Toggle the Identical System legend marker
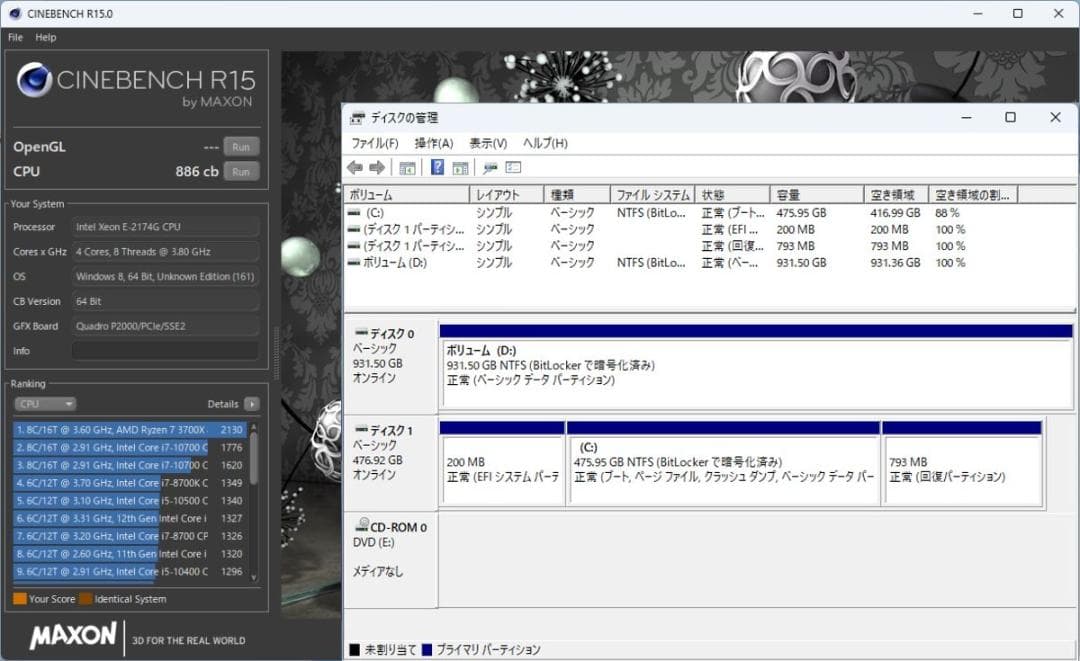 (84, 599)
